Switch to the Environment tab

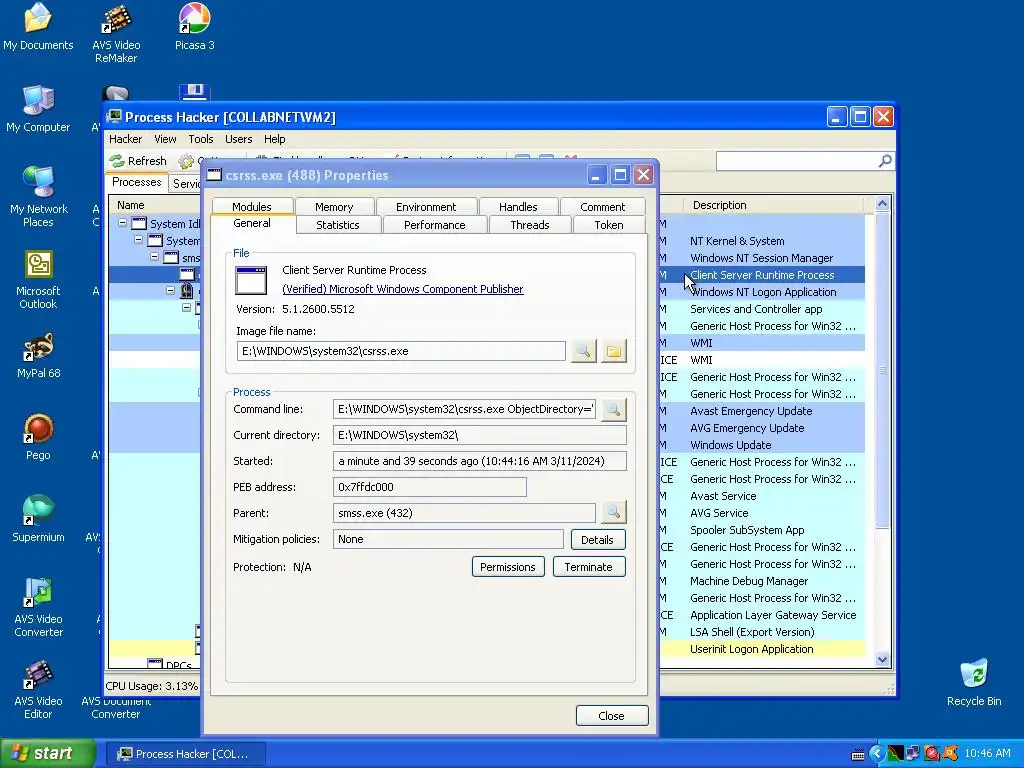click(x=426, y=206)
